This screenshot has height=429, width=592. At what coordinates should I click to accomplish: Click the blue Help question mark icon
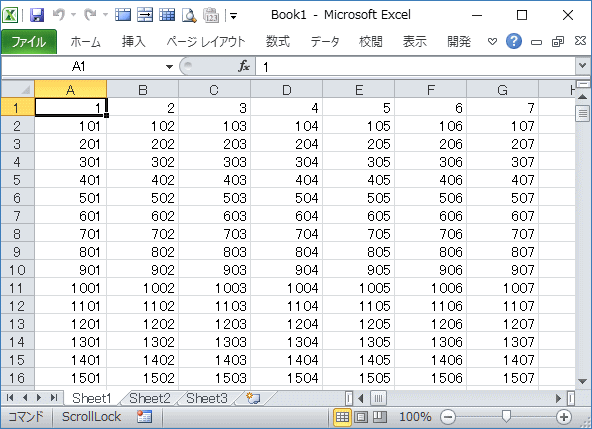coord(514,41)
